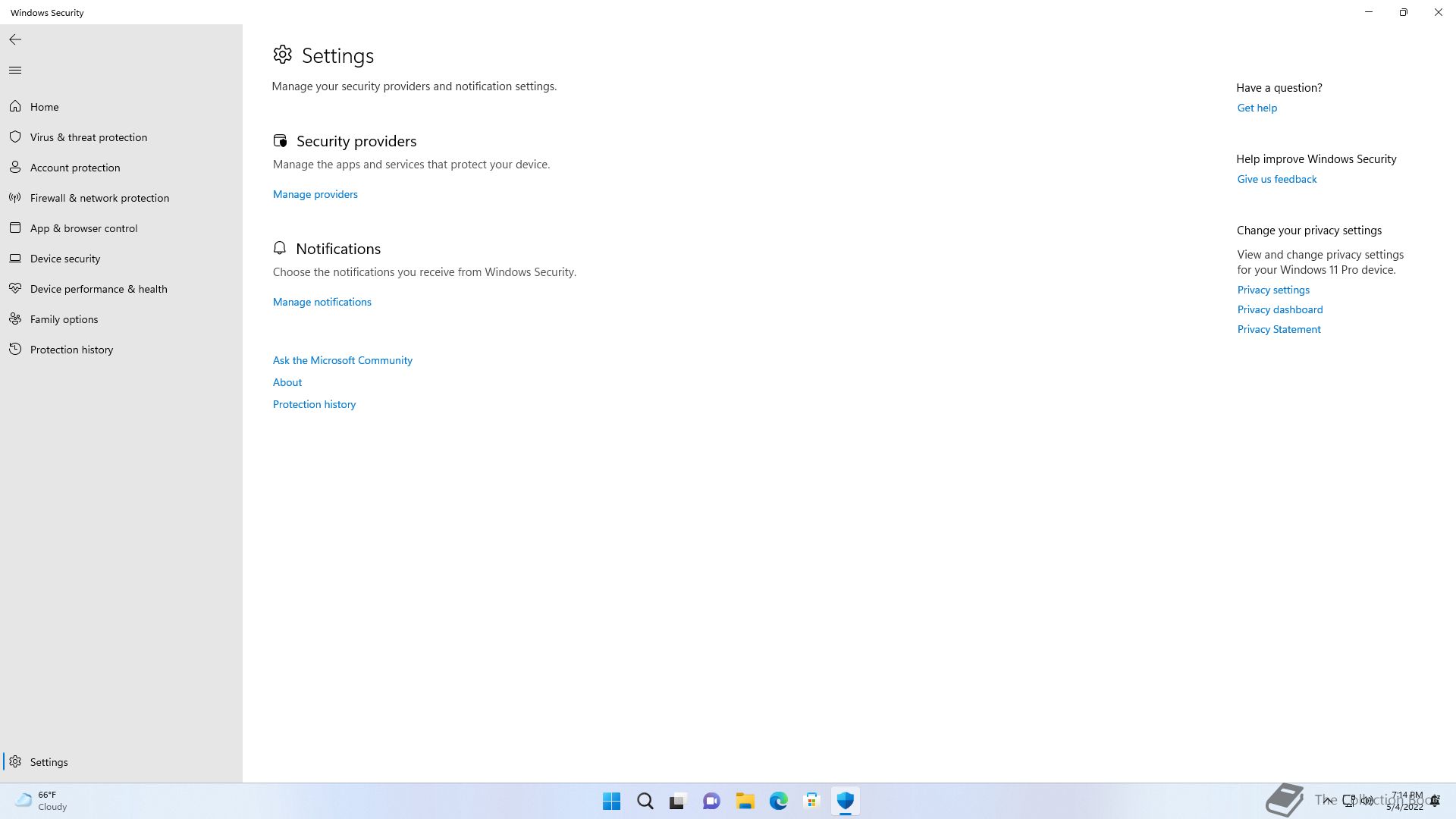Screen dimensions: 1456x819
Task: Open Device security laptop icon
Action: pyautogui.click(x=15, y=259)
